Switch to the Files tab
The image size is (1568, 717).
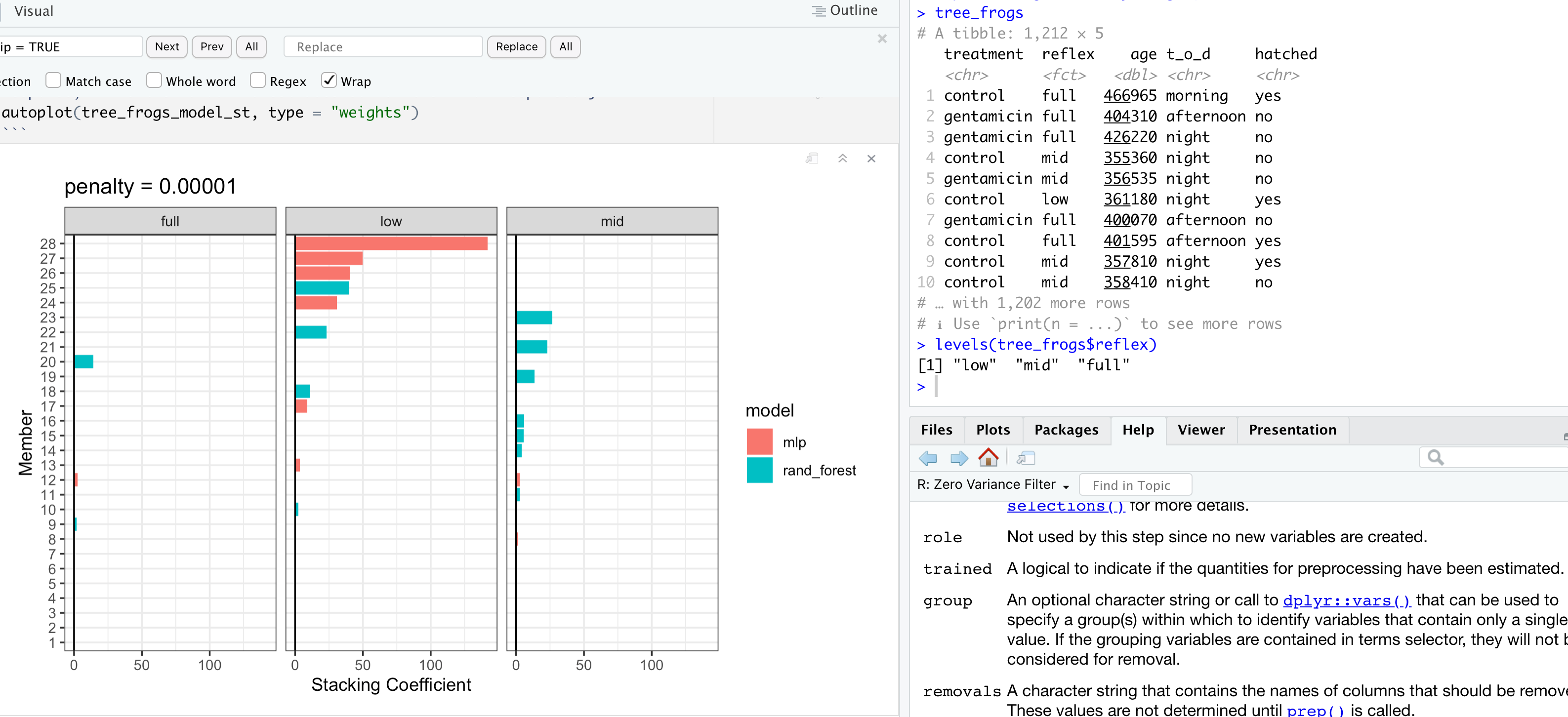pyautogui.click(x=936, y=430)
